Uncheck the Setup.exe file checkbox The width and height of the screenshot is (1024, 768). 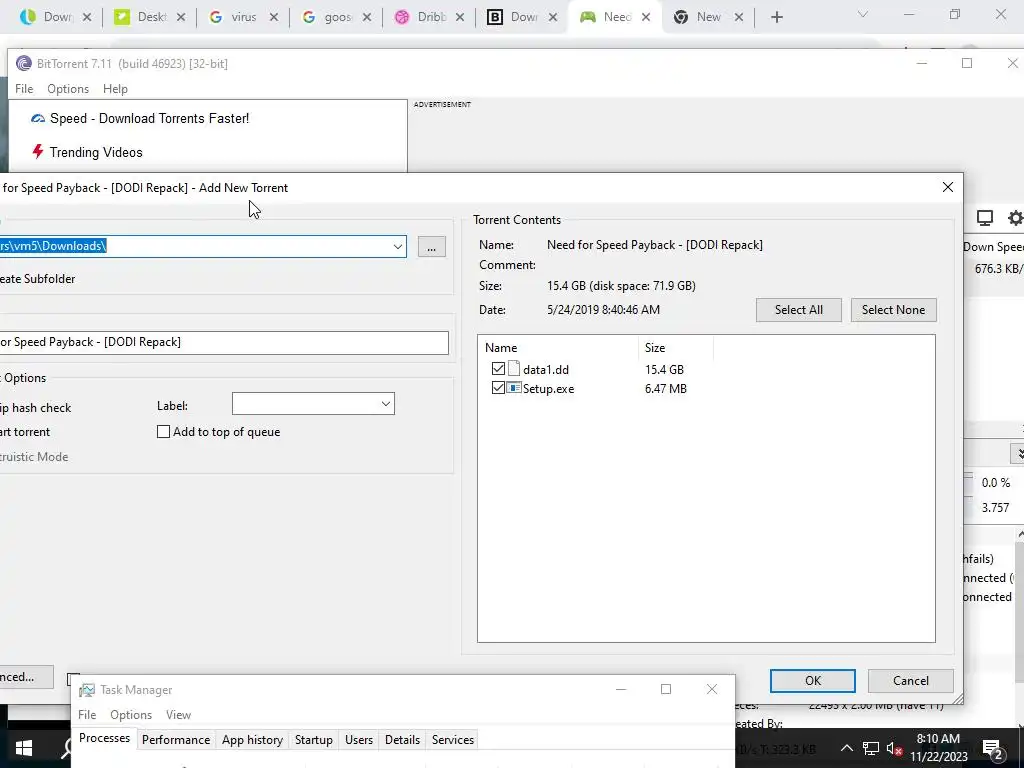coord(498,388)
